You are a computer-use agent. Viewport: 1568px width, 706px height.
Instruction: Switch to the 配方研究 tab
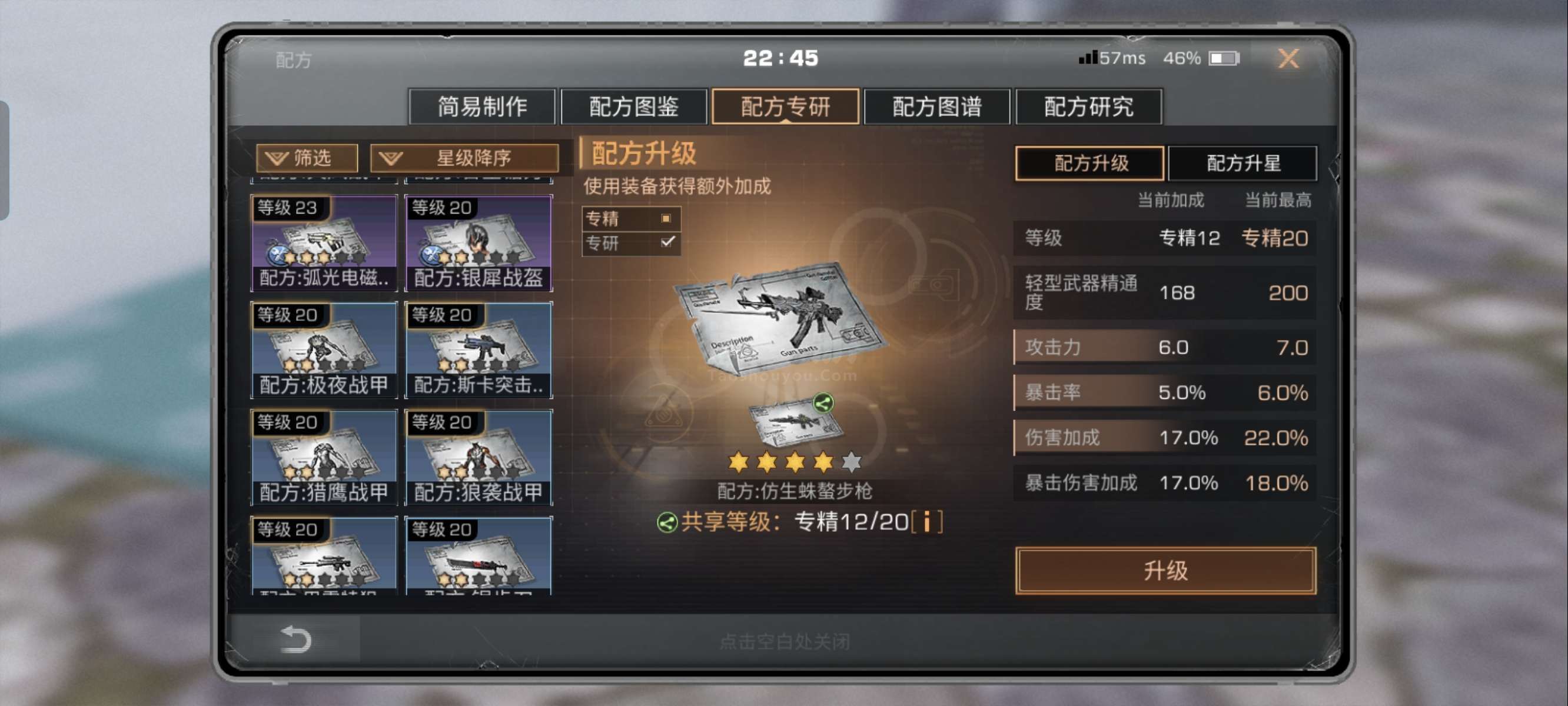pos(1088,107)
